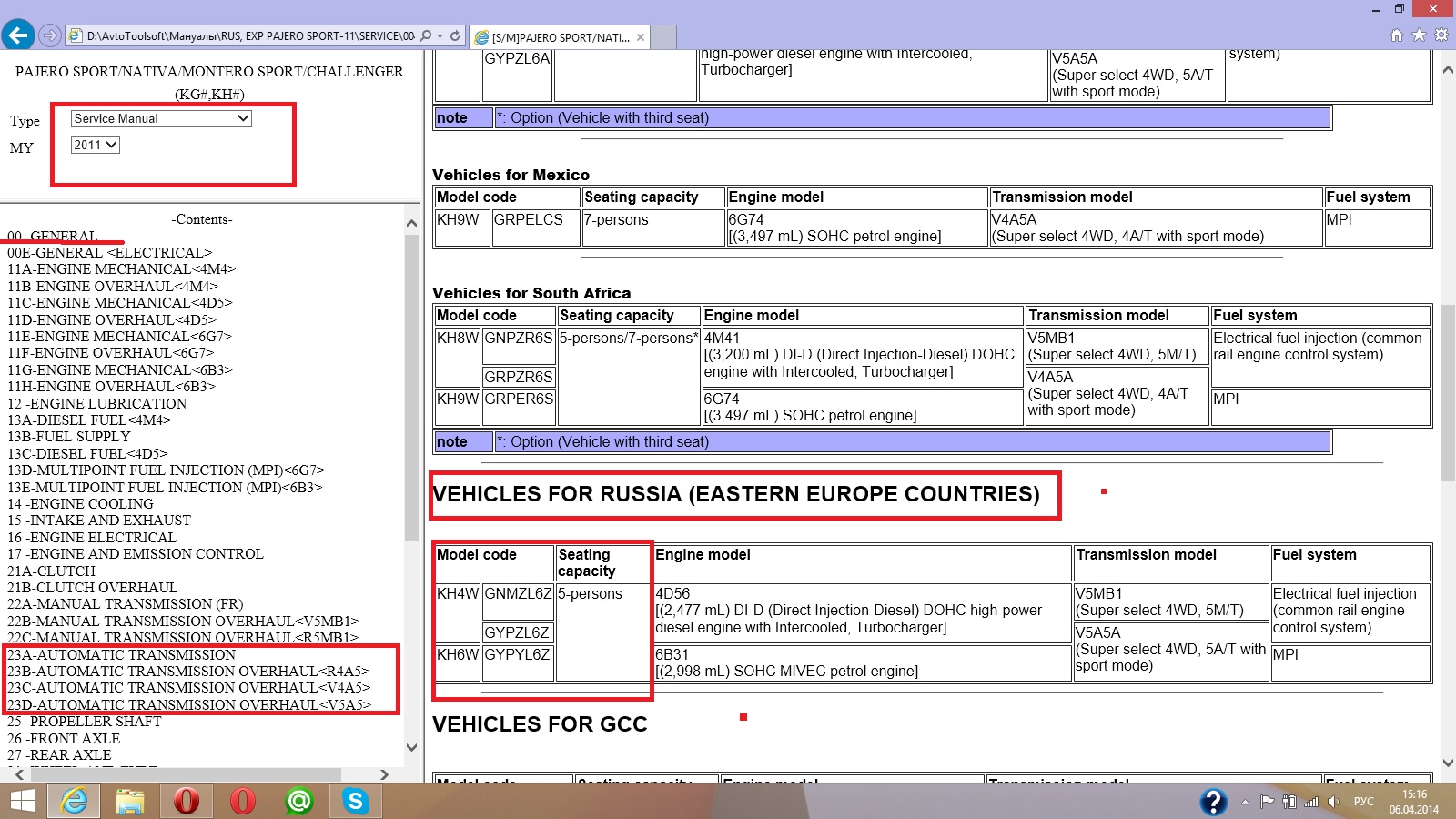Close the PAJERO SPORT/NATI tab

tap(641, 37)
